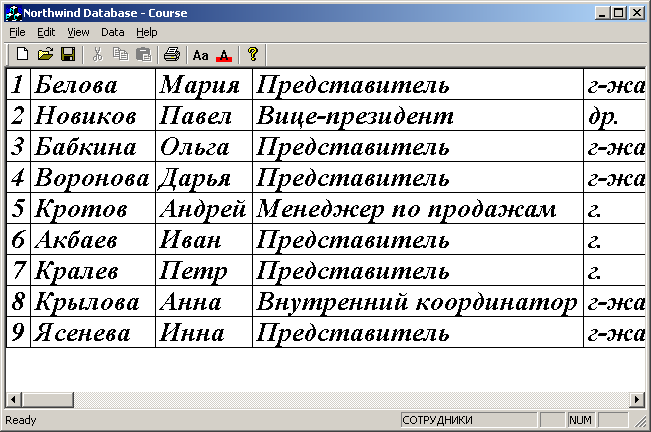
Task: Select the cell Белова
Action: (x=93, y=84)
